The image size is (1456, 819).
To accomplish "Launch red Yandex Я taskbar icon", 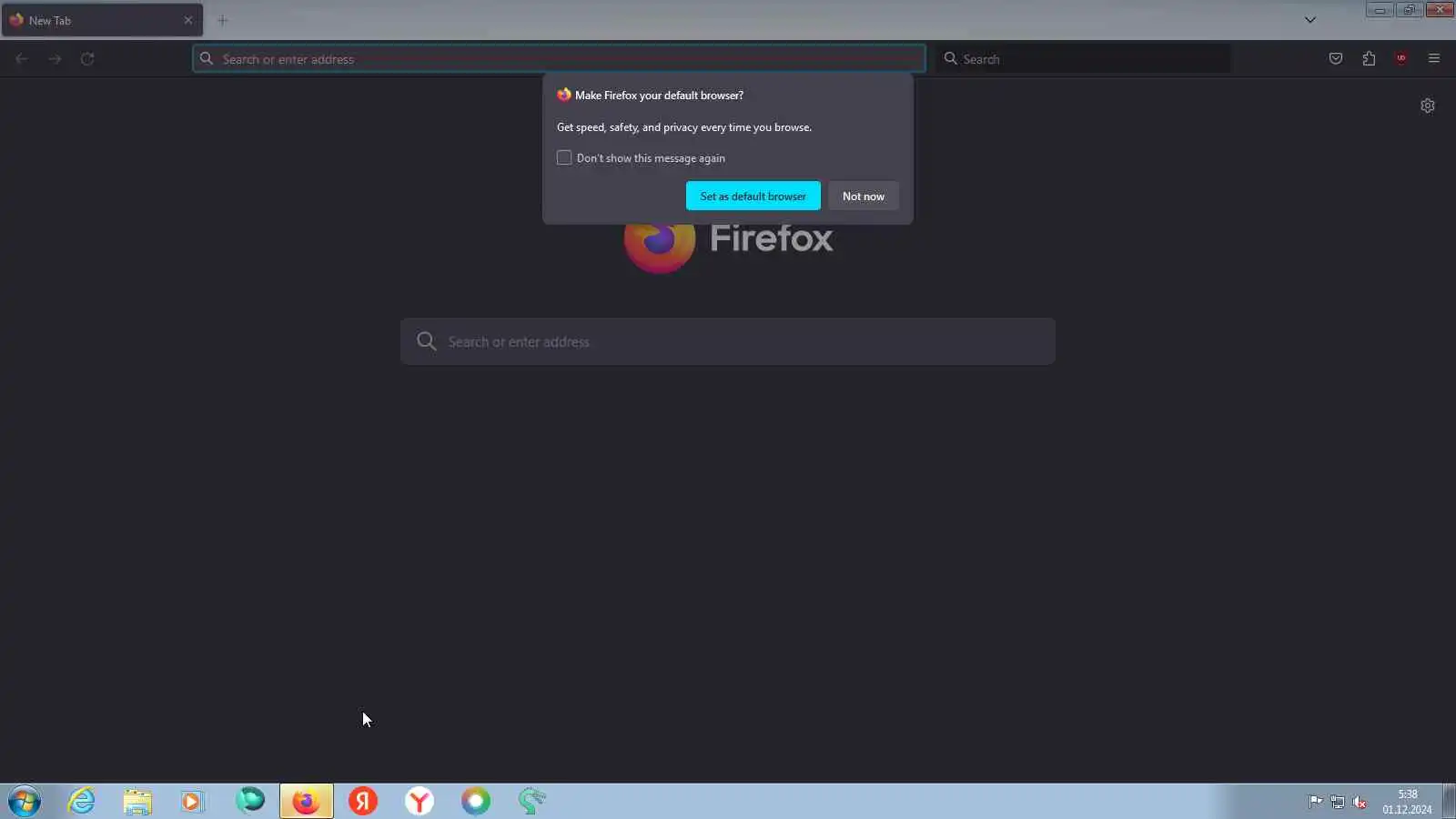I will tap(363, 802).
